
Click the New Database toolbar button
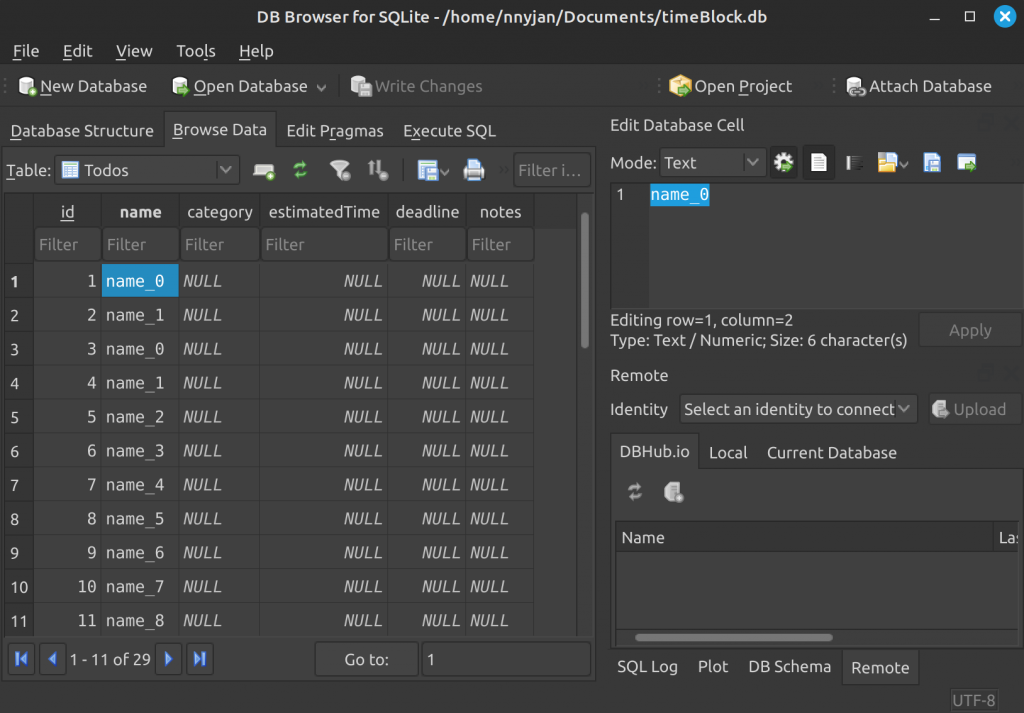82,86
